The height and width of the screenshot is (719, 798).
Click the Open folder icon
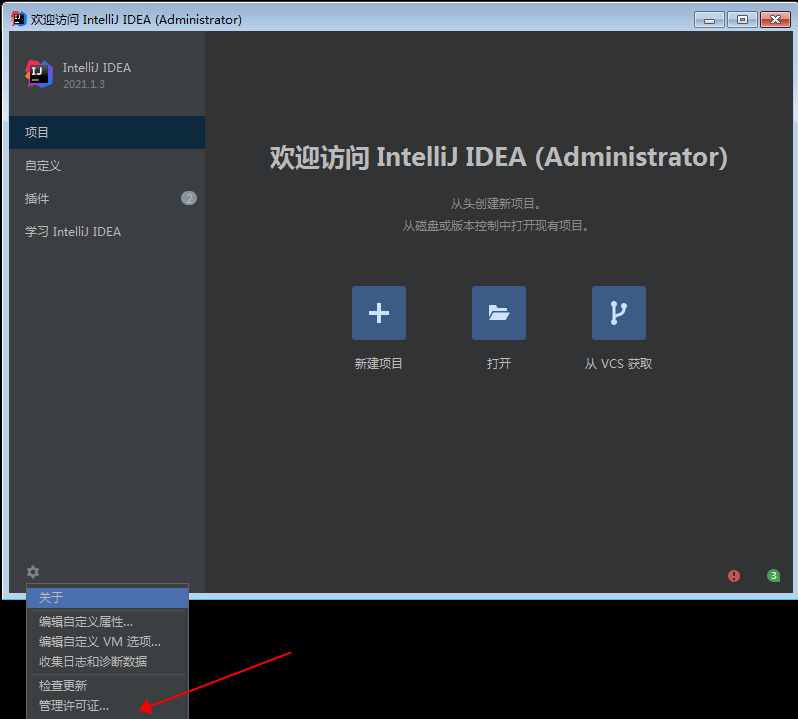498,313
